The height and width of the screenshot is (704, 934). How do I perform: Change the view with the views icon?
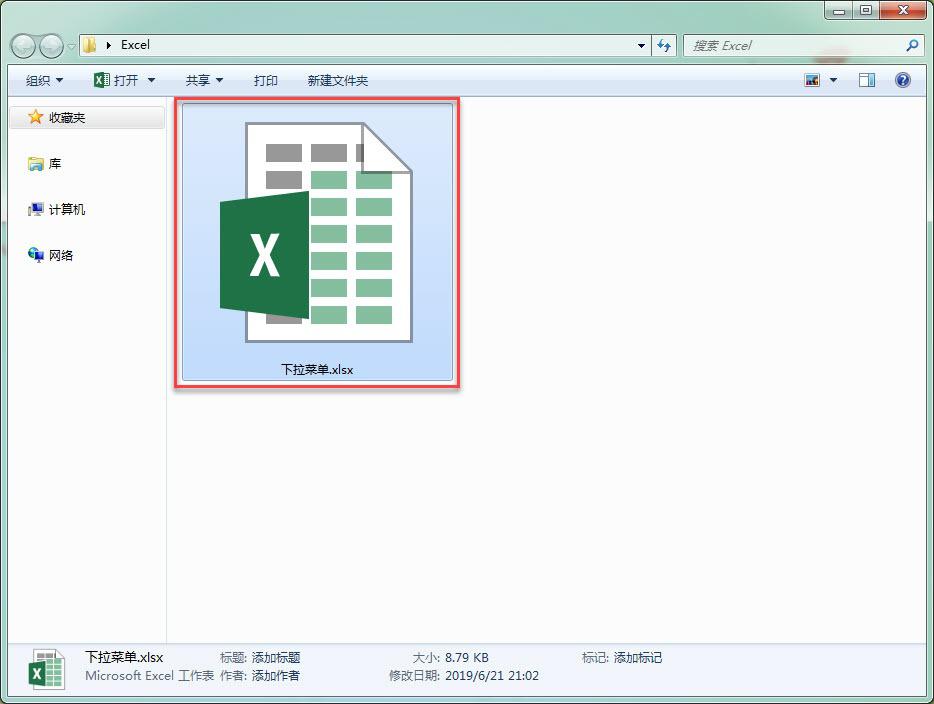[x=812, y=80]
